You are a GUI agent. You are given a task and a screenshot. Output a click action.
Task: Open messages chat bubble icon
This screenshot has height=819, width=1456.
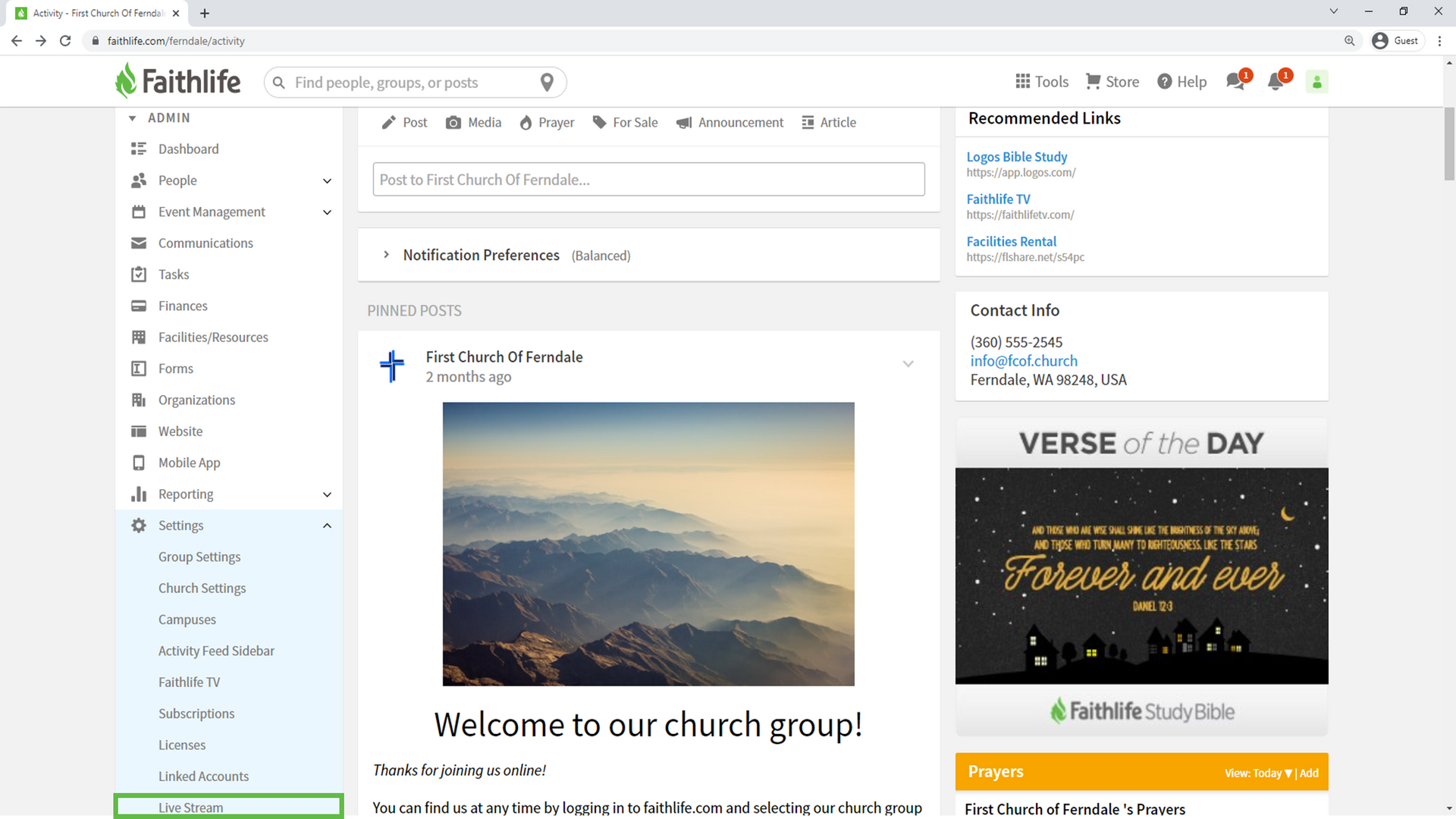[x=1237, y=80]
